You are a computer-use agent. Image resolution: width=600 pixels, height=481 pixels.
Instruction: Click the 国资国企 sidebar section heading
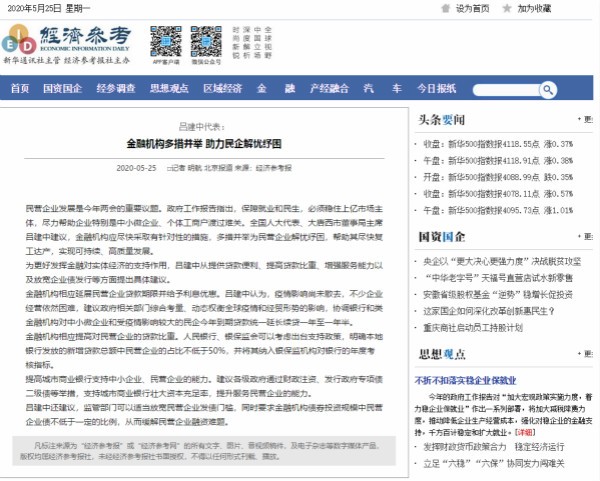[442, 237]
